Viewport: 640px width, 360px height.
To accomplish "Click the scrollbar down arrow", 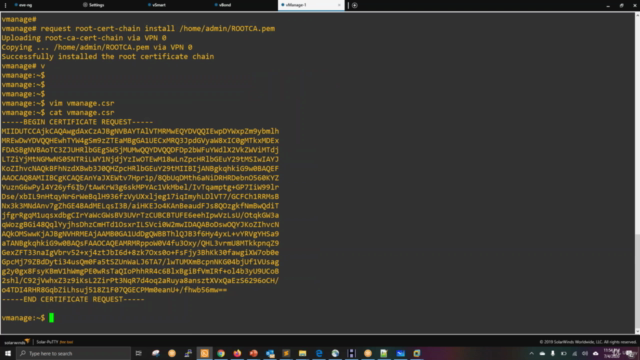I will 637,331.
